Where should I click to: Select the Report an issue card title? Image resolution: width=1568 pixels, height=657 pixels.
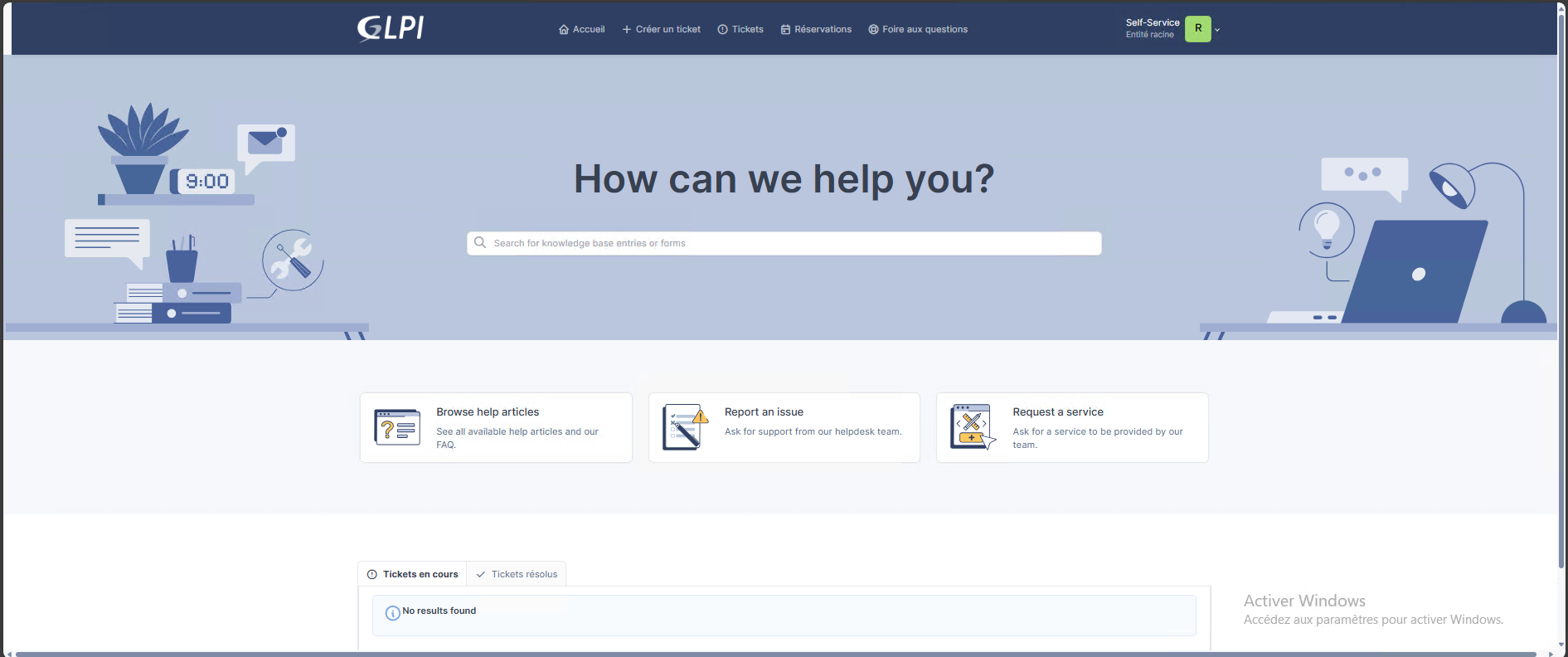click(x=764, y=412)
